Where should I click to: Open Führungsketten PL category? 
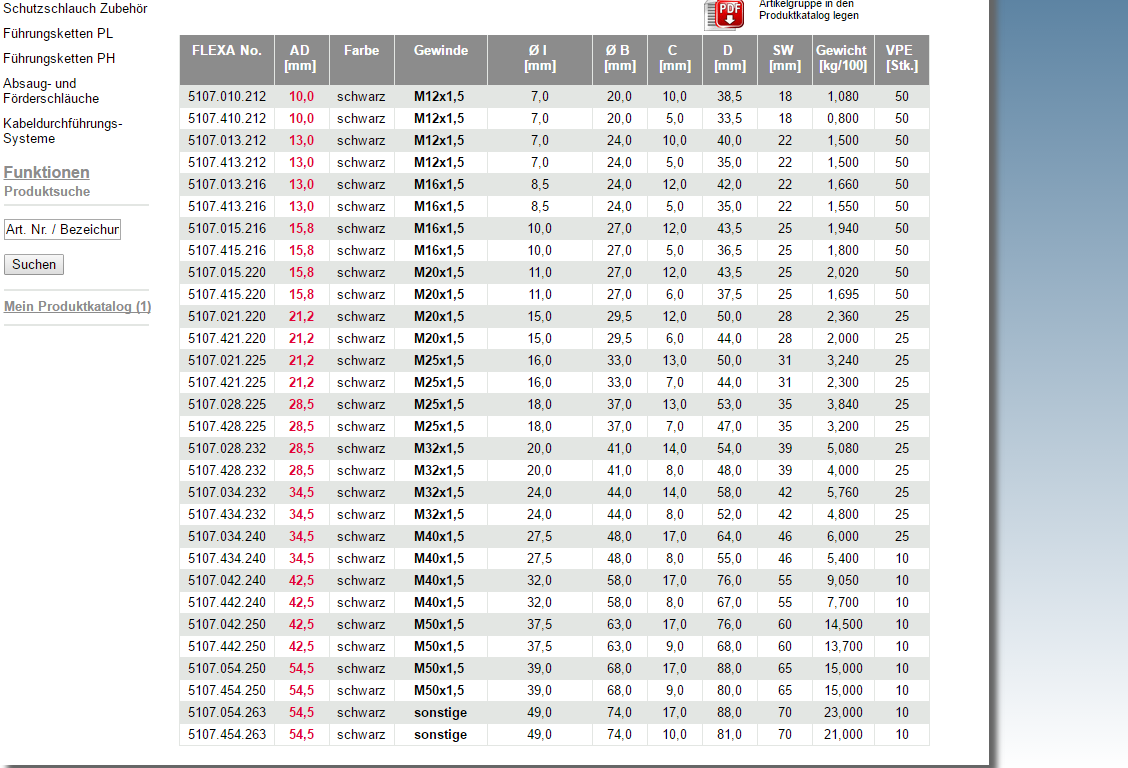pos(58,33)
